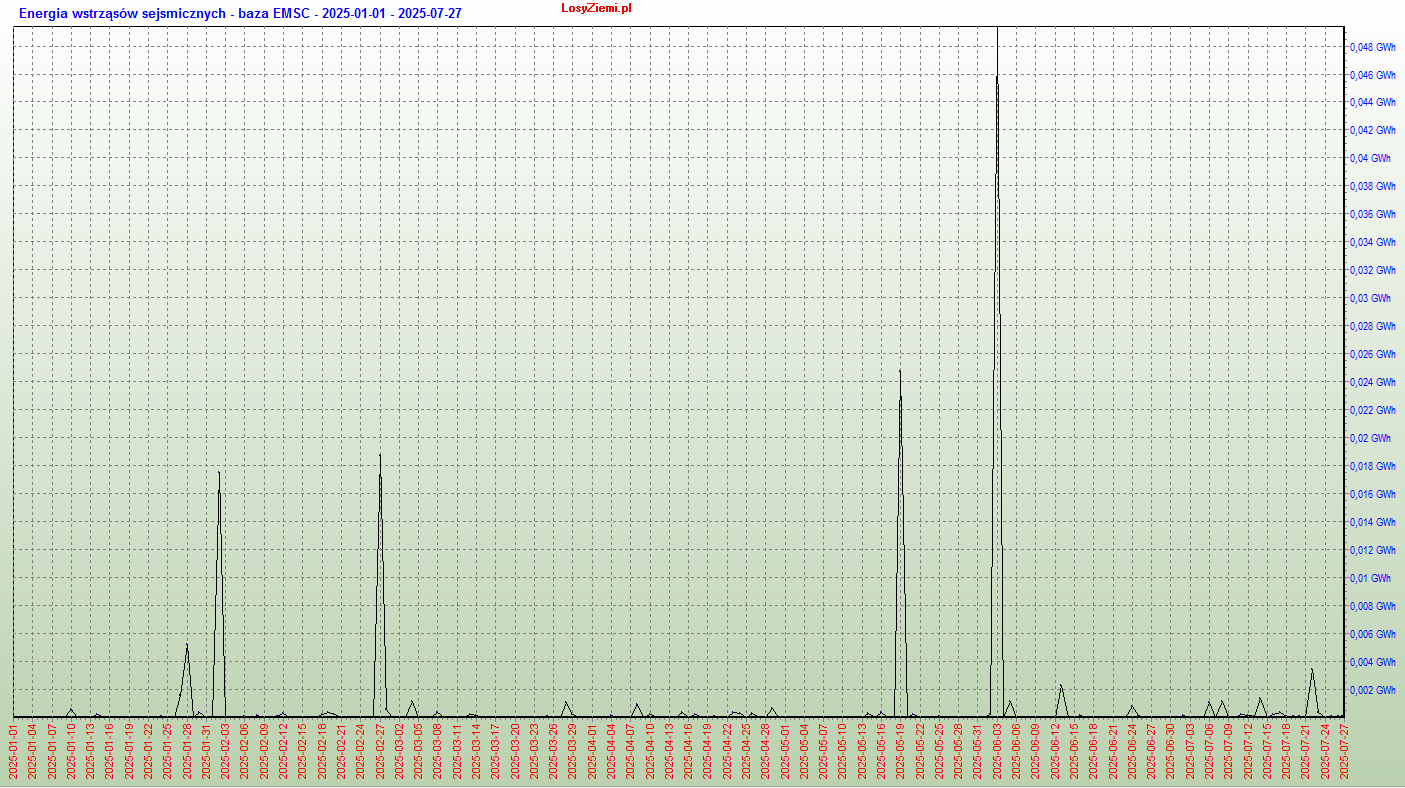Image resolution: width=1405 pixels, height=788 pixels.
Task: Click the 0,04 GWh axis label
Action: 1370,158
